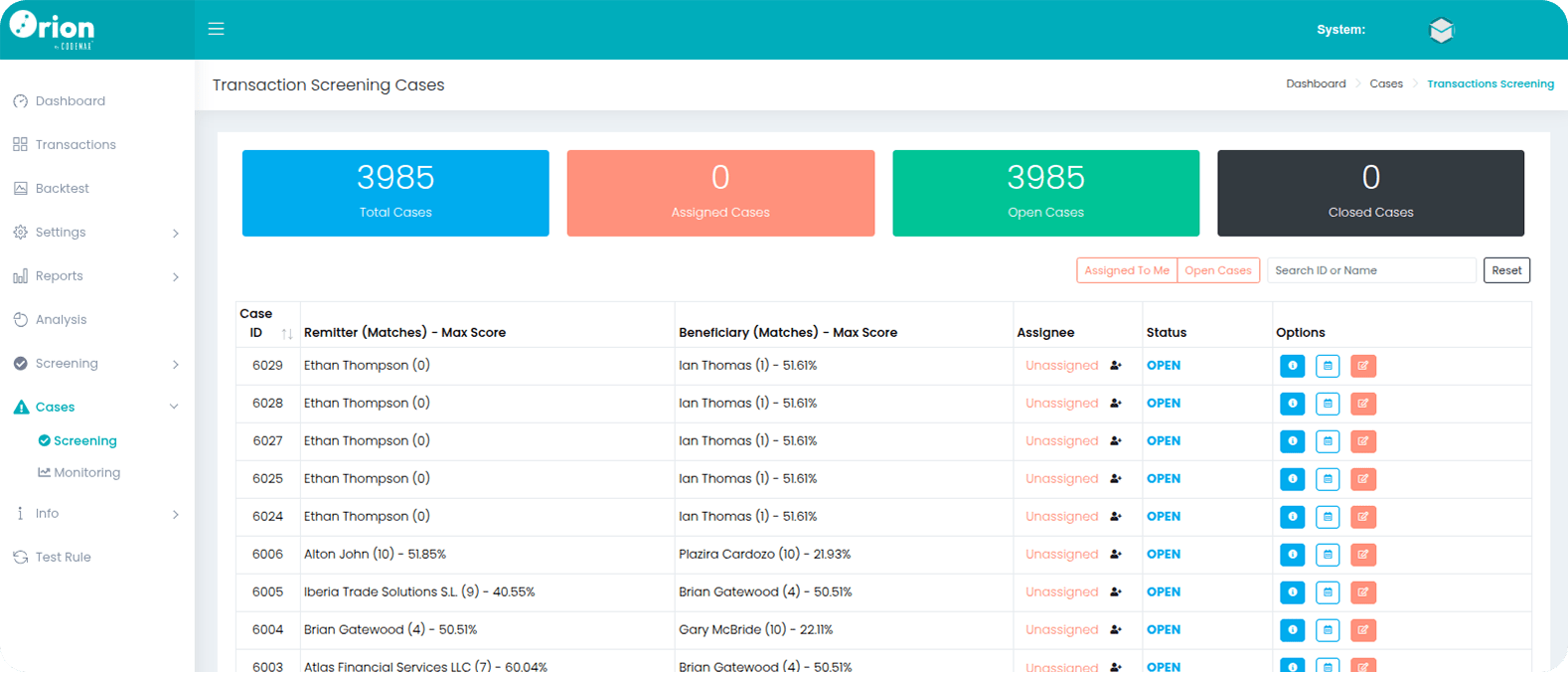Click the hamburger menu icon in header
1568x673 pixels.
[216, 29]
